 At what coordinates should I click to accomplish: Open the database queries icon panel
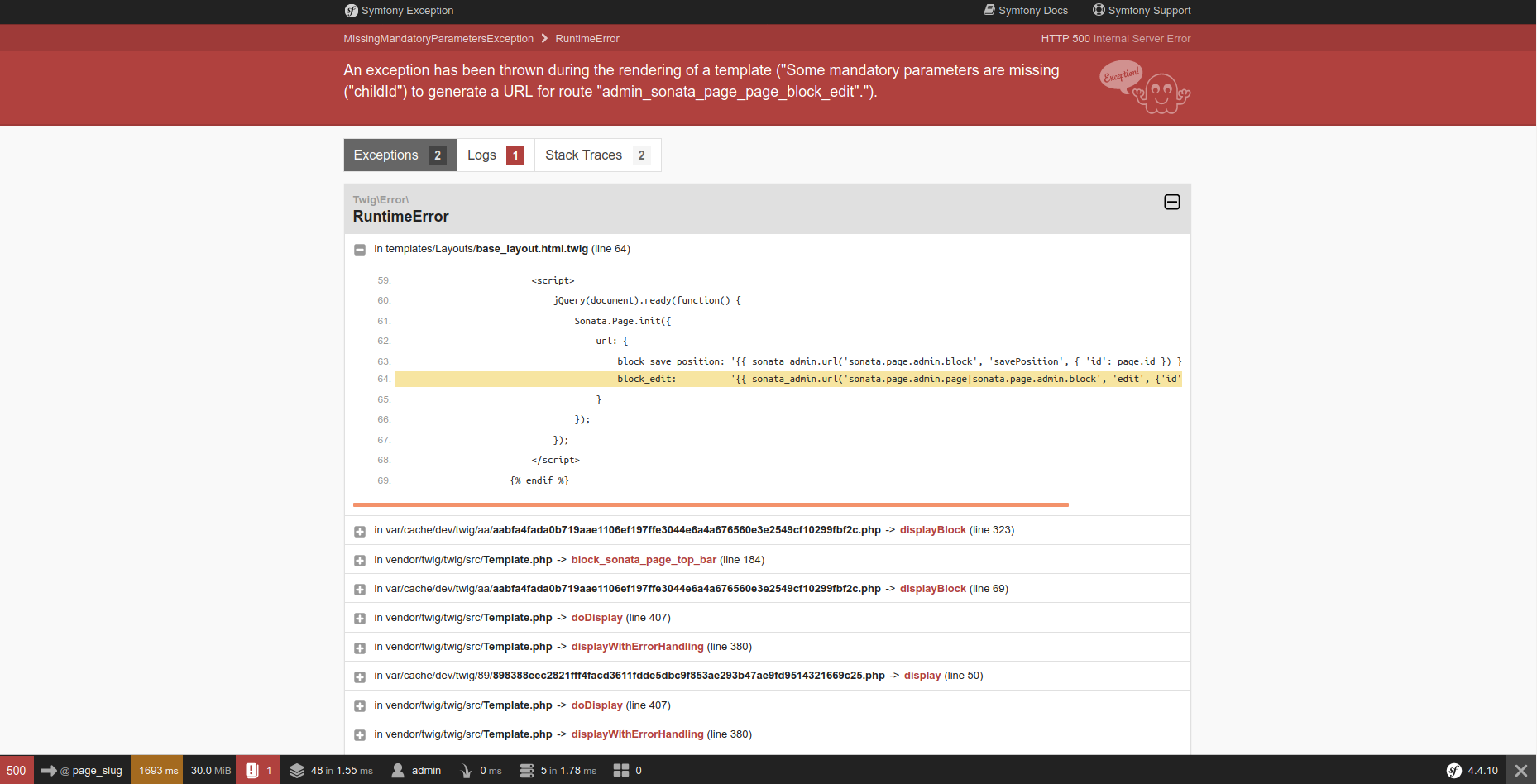tap(527, 771)
